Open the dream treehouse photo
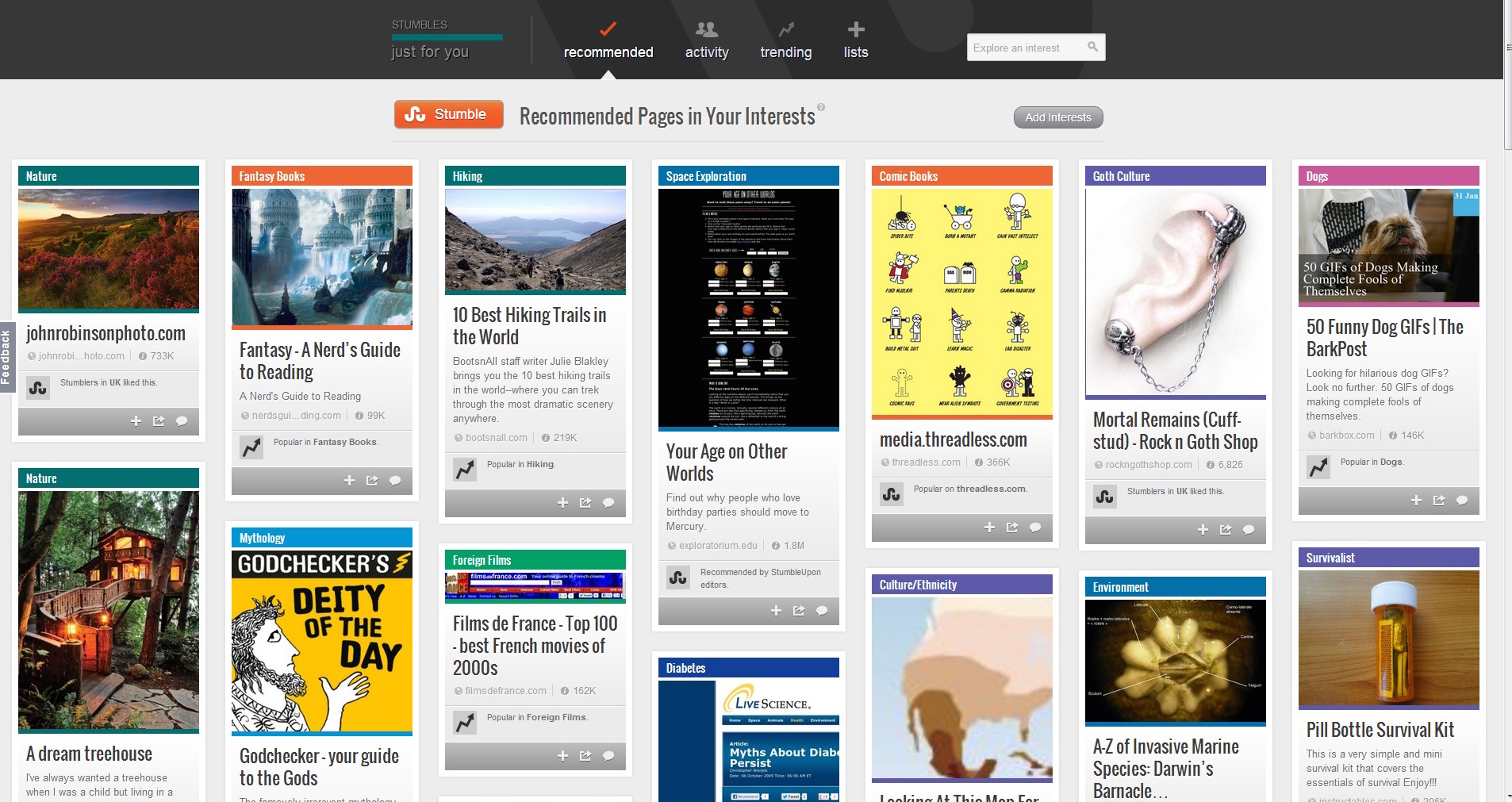This screenshot has height=802, width=1512. click(109, 611)
